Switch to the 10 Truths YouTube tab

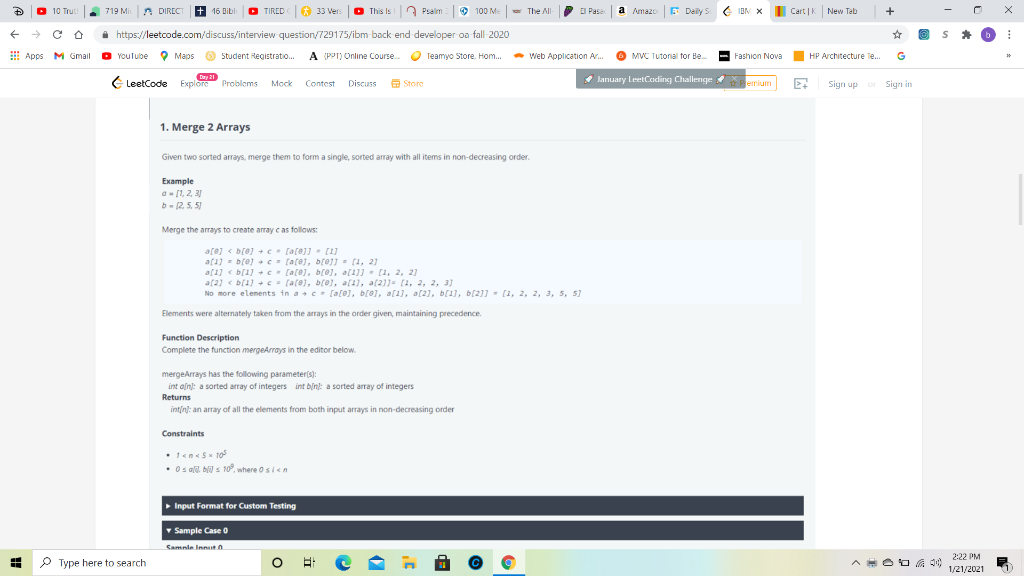point(59,11)
